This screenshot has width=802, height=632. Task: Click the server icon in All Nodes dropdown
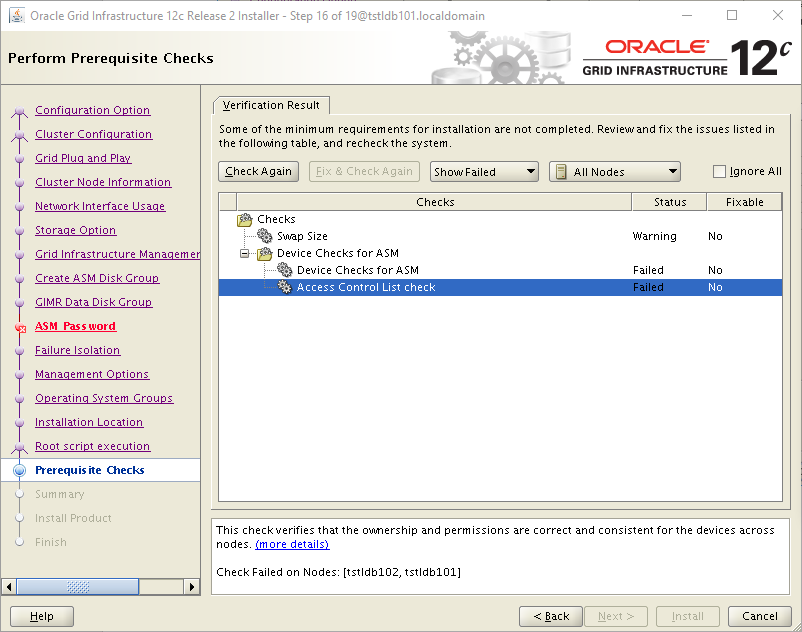[x=561, y=172]
